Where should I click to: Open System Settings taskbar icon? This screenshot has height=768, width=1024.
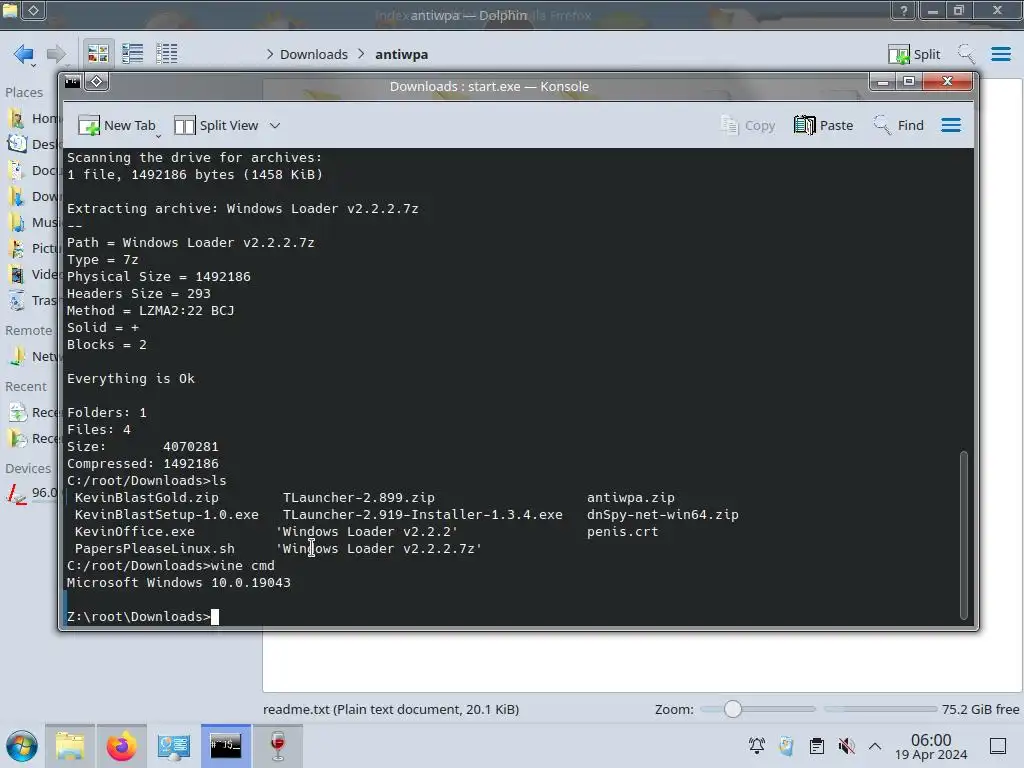(174, 746)
